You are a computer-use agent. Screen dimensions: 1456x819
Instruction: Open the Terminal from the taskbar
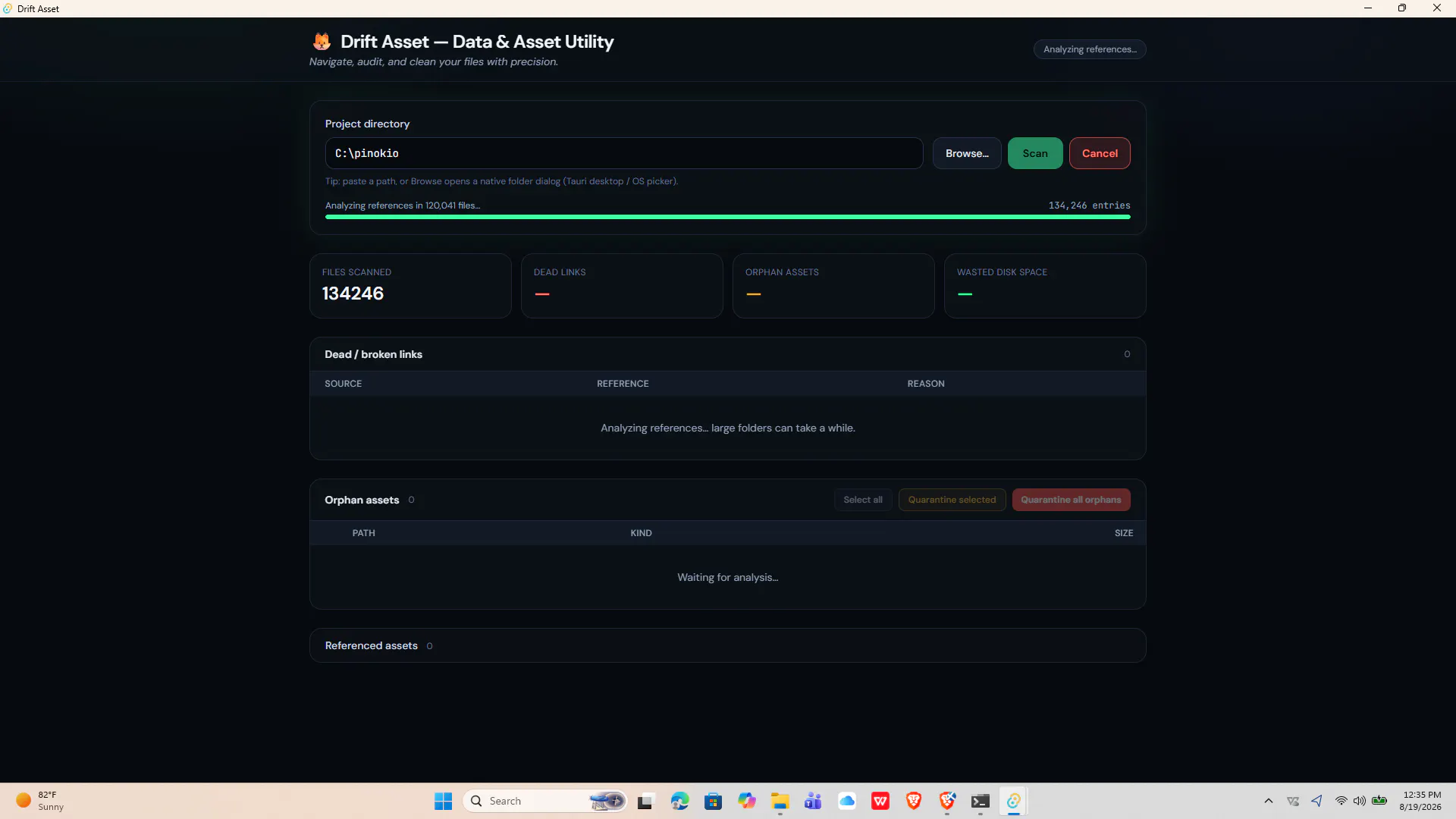point(981,801)
